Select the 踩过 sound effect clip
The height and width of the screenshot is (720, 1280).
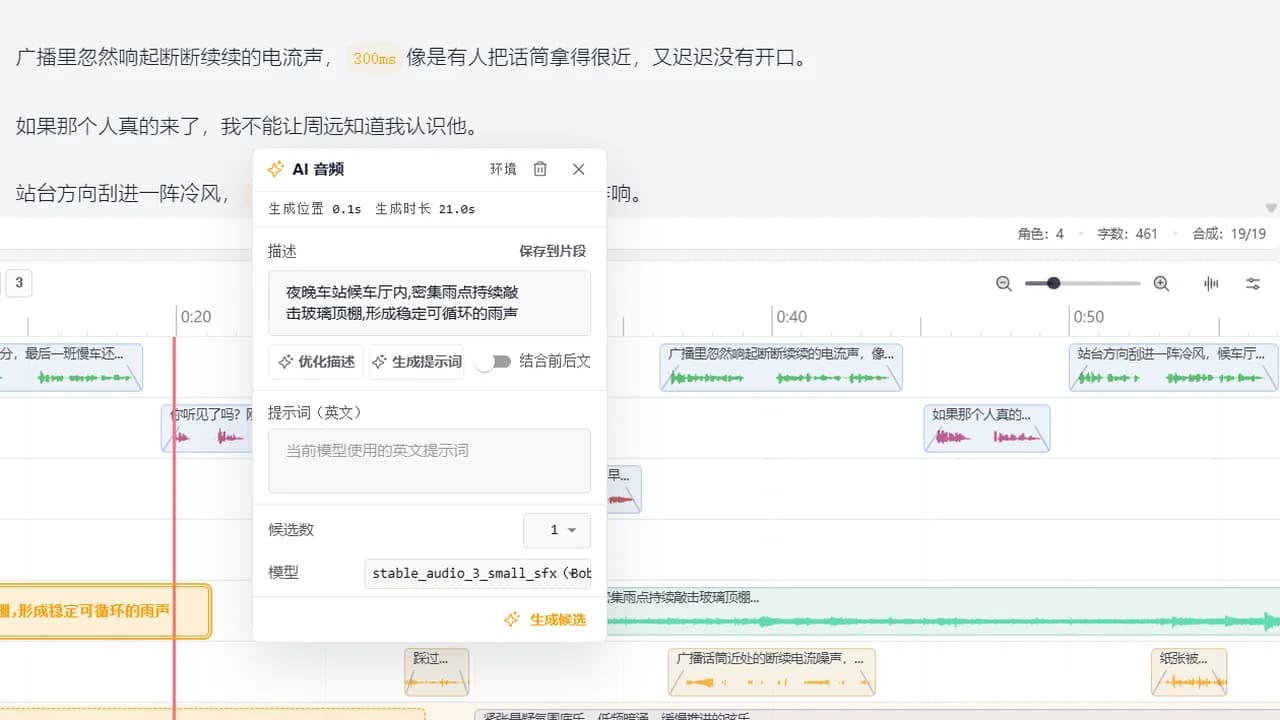(x=436, y=672)
